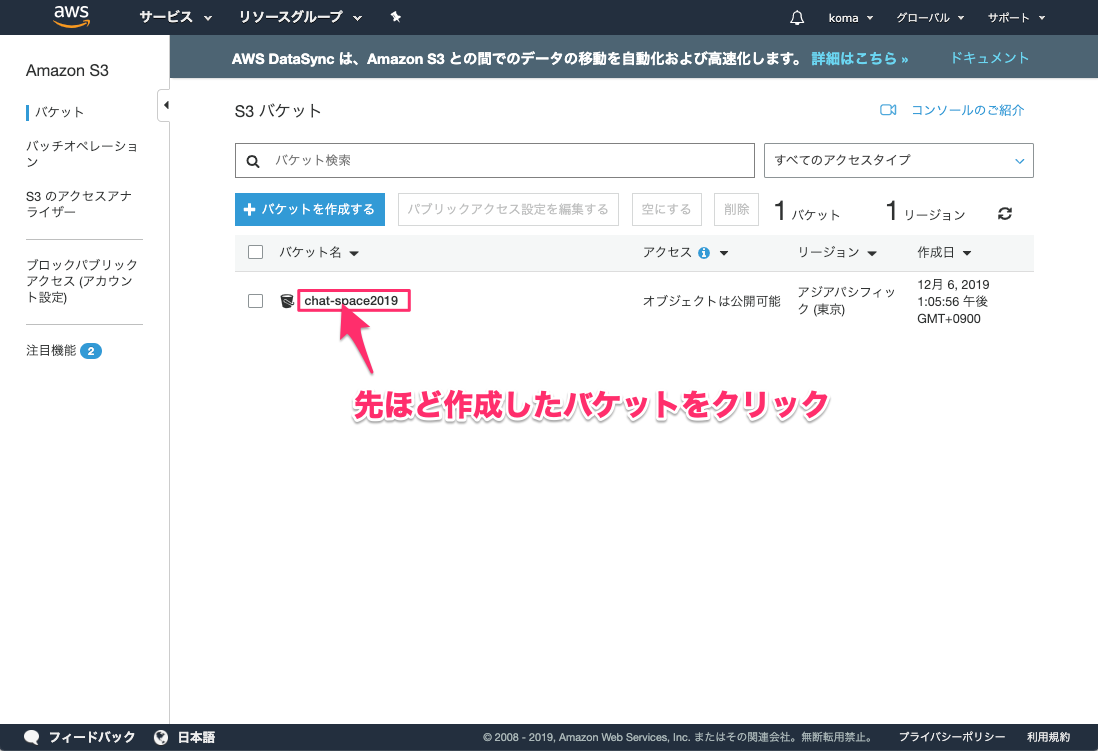Expand the サービス menu
The height and width of the screenshot is (751, 1098).
[176, 17]
